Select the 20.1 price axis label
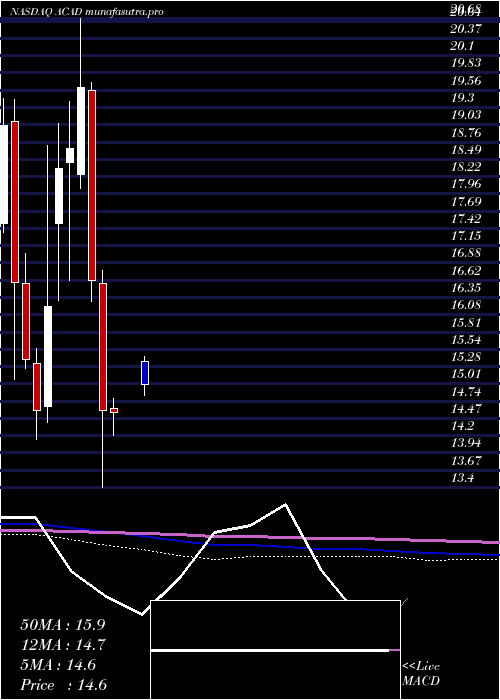This screenshot has height=700, width=500. coord(463,46)
